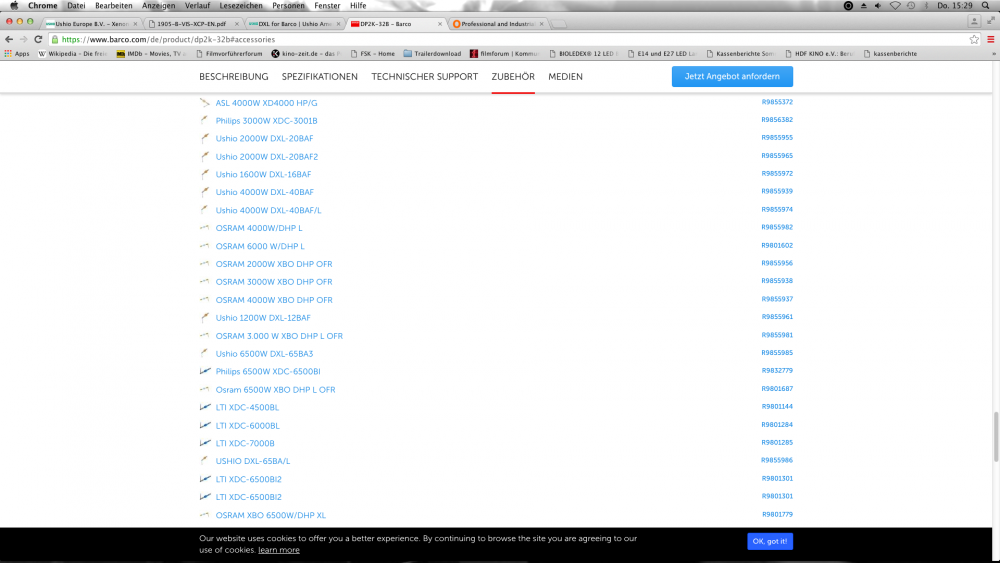Bookmark this page using the star icon

pyautogui.click(x=974, y=39)
